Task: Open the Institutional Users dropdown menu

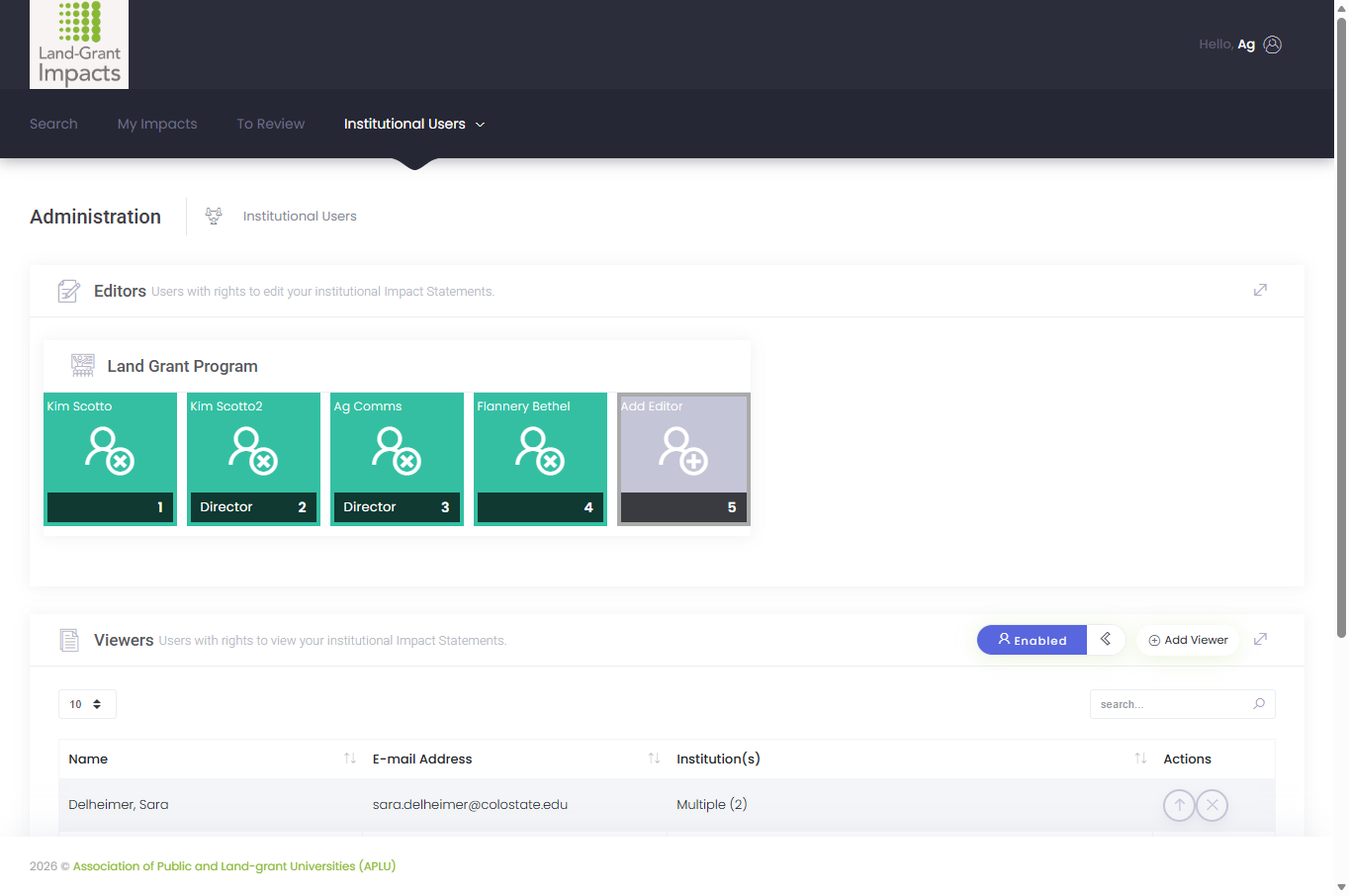Action: point(414,124)
